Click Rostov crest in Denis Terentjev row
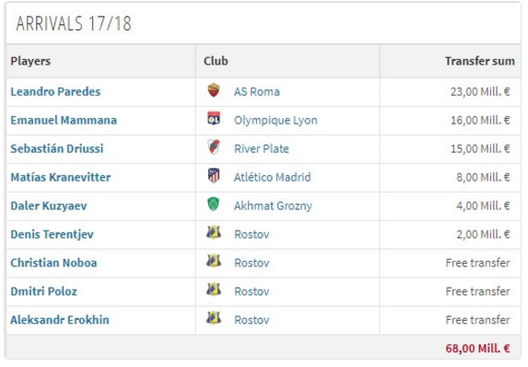This screenshot has height=367, width=528. tap(213, 232)
